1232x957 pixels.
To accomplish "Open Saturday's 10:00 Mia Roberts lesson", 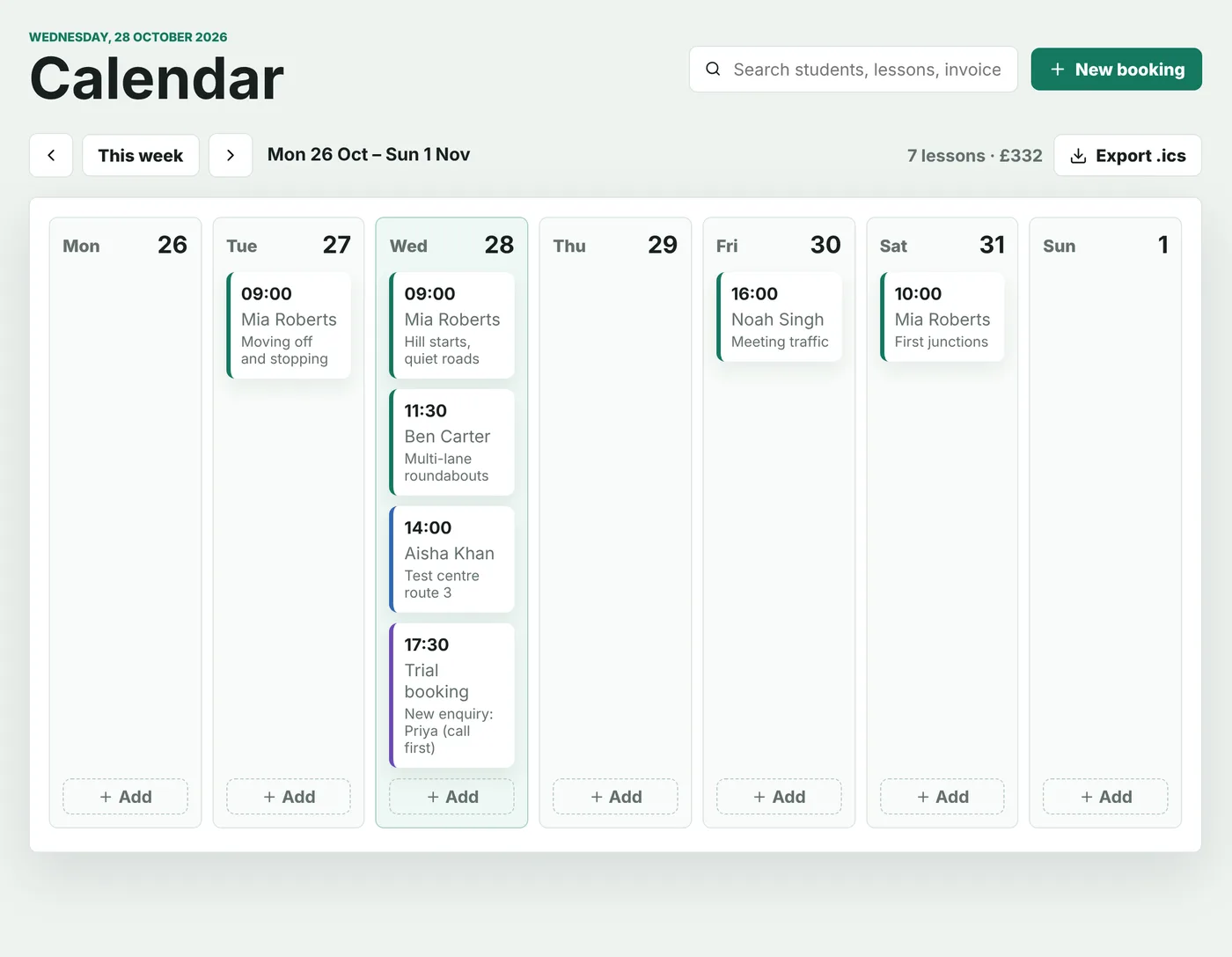I will [942, 317].
